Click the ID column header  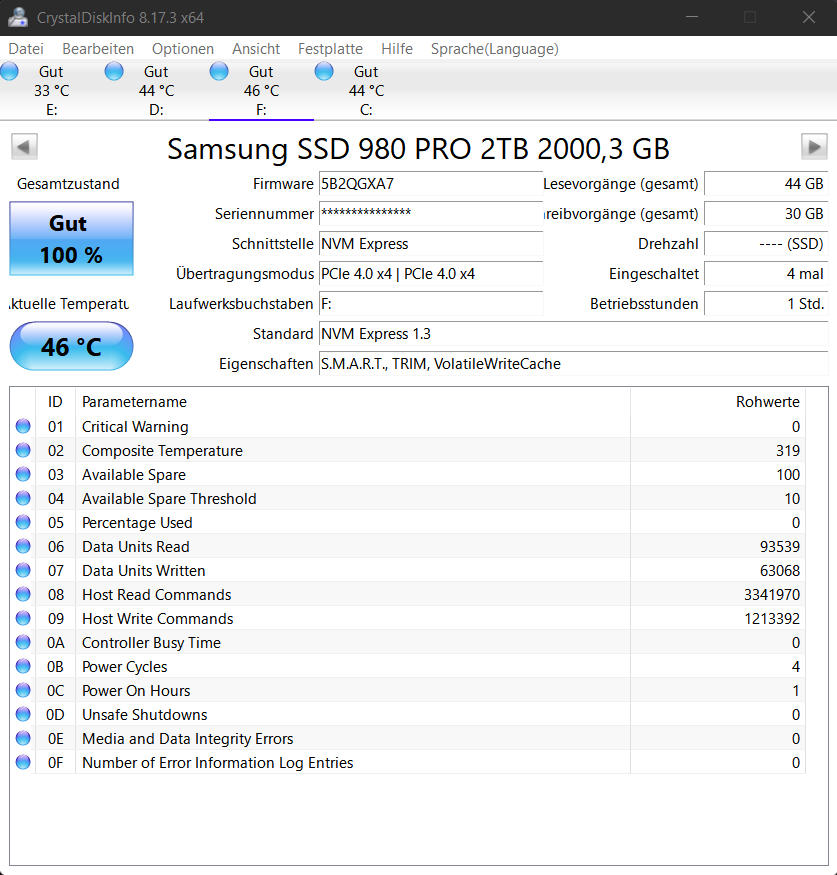tap(55, 402)
